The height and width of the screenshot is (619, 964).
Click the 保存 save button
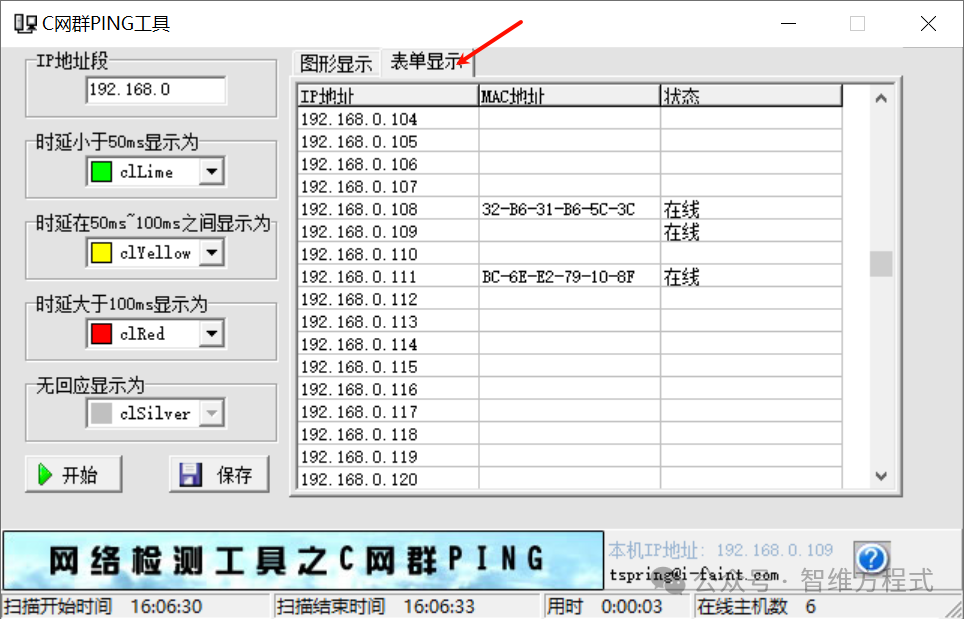(219, 475)
